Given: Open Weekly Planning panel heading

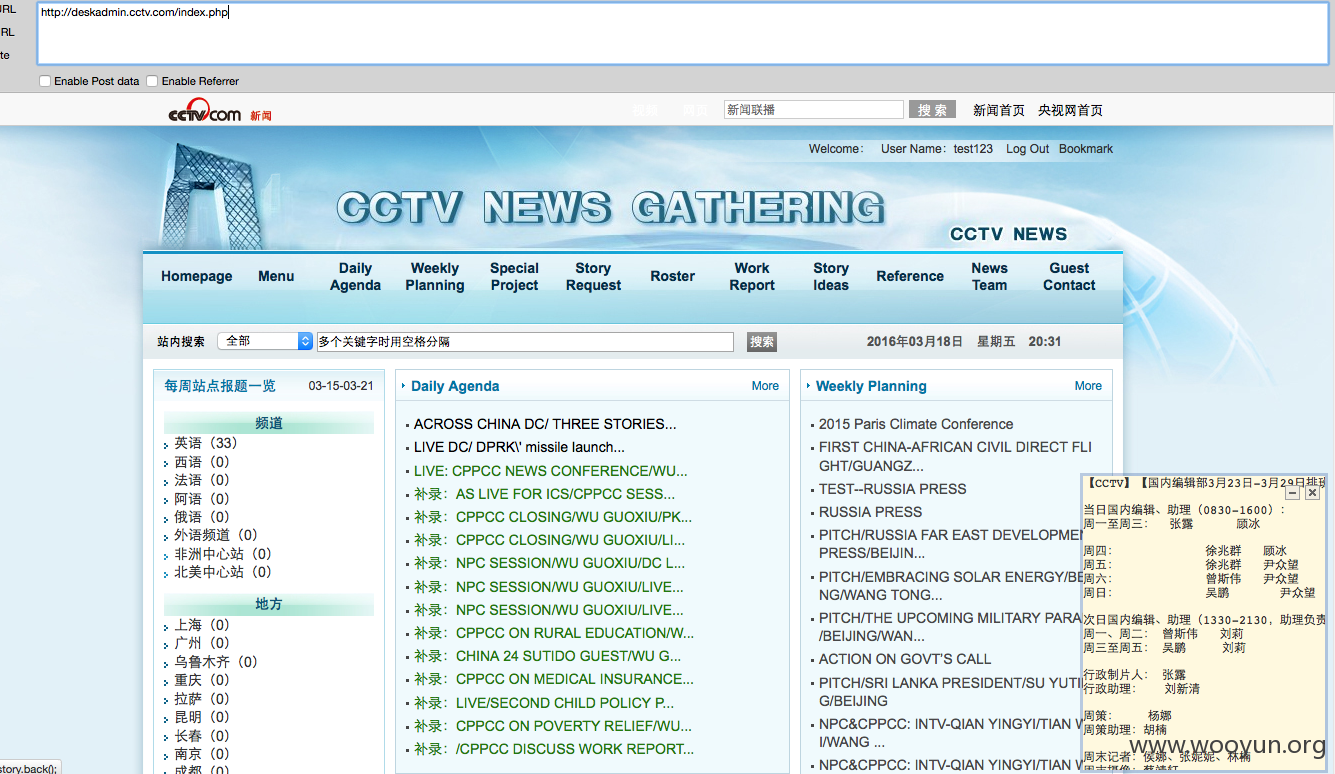Looking at the screenshot, I should [x=871, y=386].
